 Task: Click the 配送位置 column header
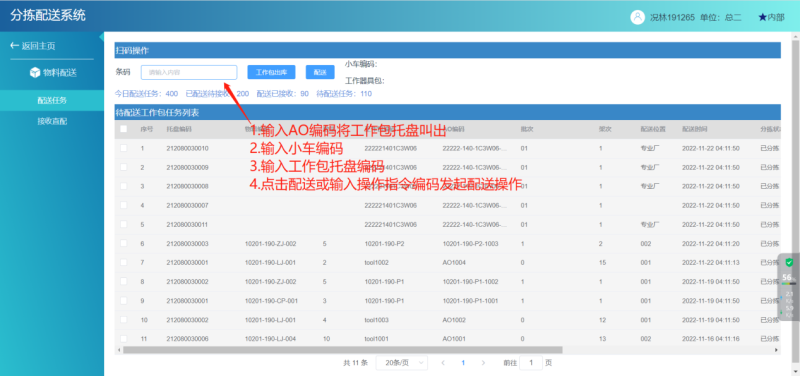(x=653, y=129)
